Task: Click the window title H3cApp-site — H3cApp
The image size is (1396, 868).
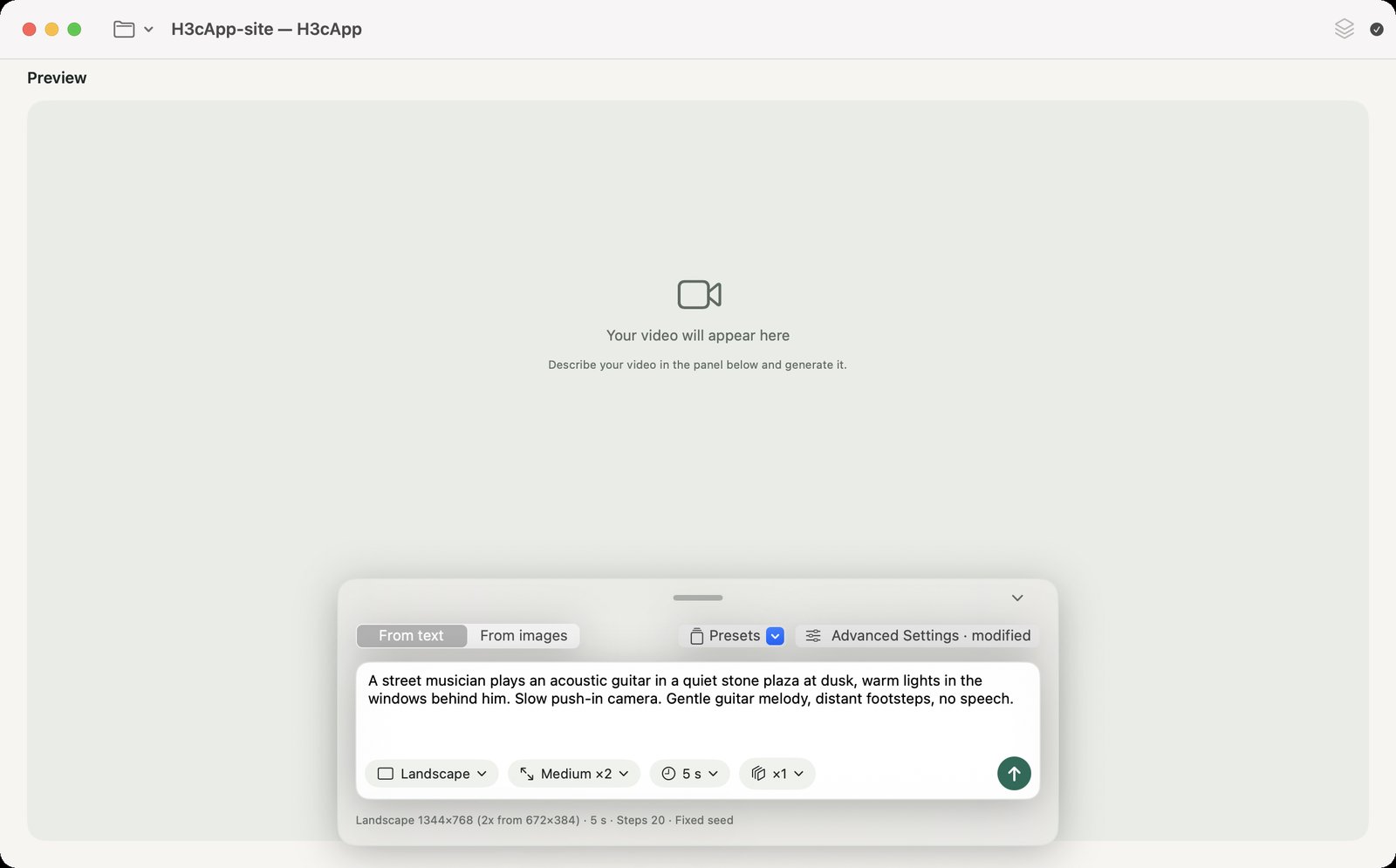Action: coord(266,29)
